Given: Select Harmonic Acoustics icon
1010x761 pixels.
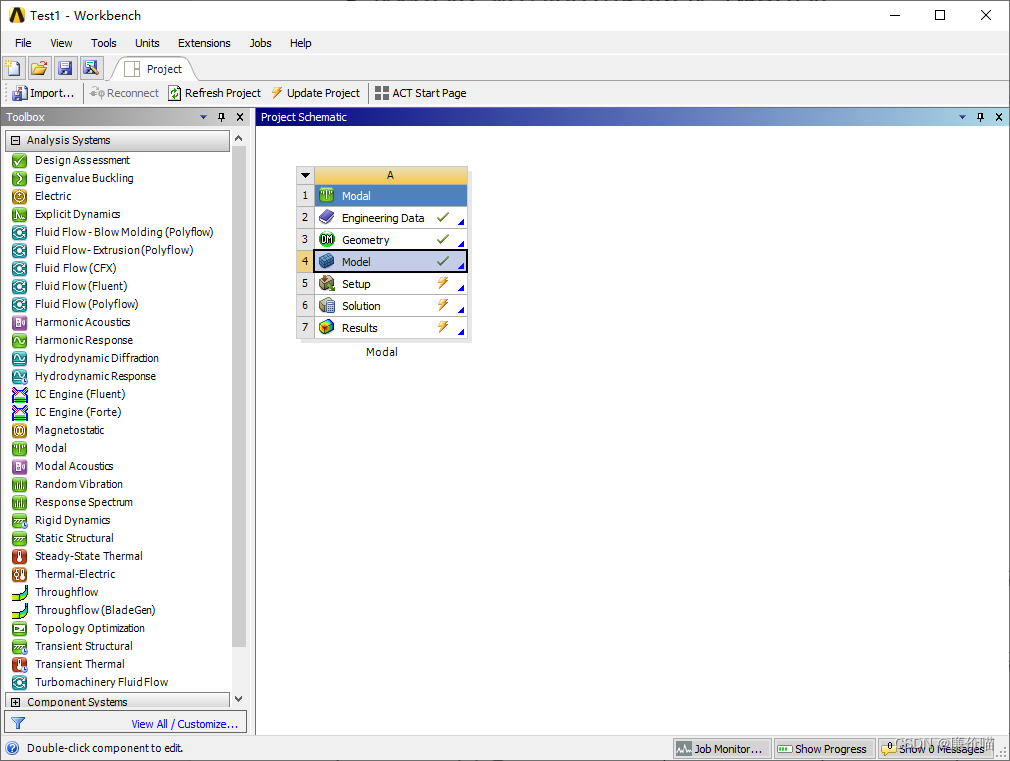Looking at the screenshot, I should 19,322.
